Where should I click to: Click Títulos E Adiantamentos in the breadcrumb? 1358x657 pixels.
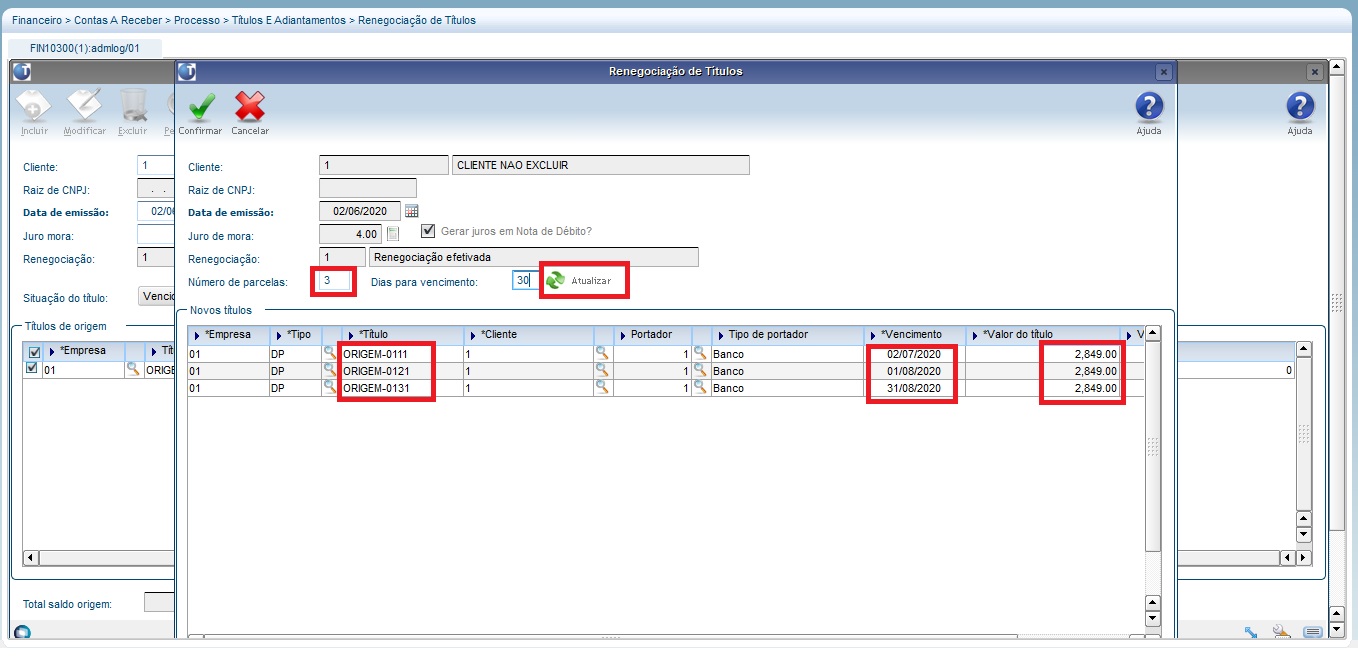coord(289,20)
